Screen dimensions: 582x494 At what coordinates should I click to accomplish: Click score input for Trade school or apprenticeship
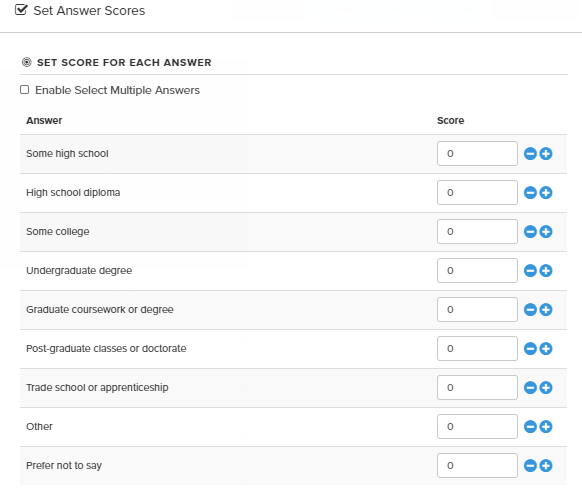click(477, 387)
